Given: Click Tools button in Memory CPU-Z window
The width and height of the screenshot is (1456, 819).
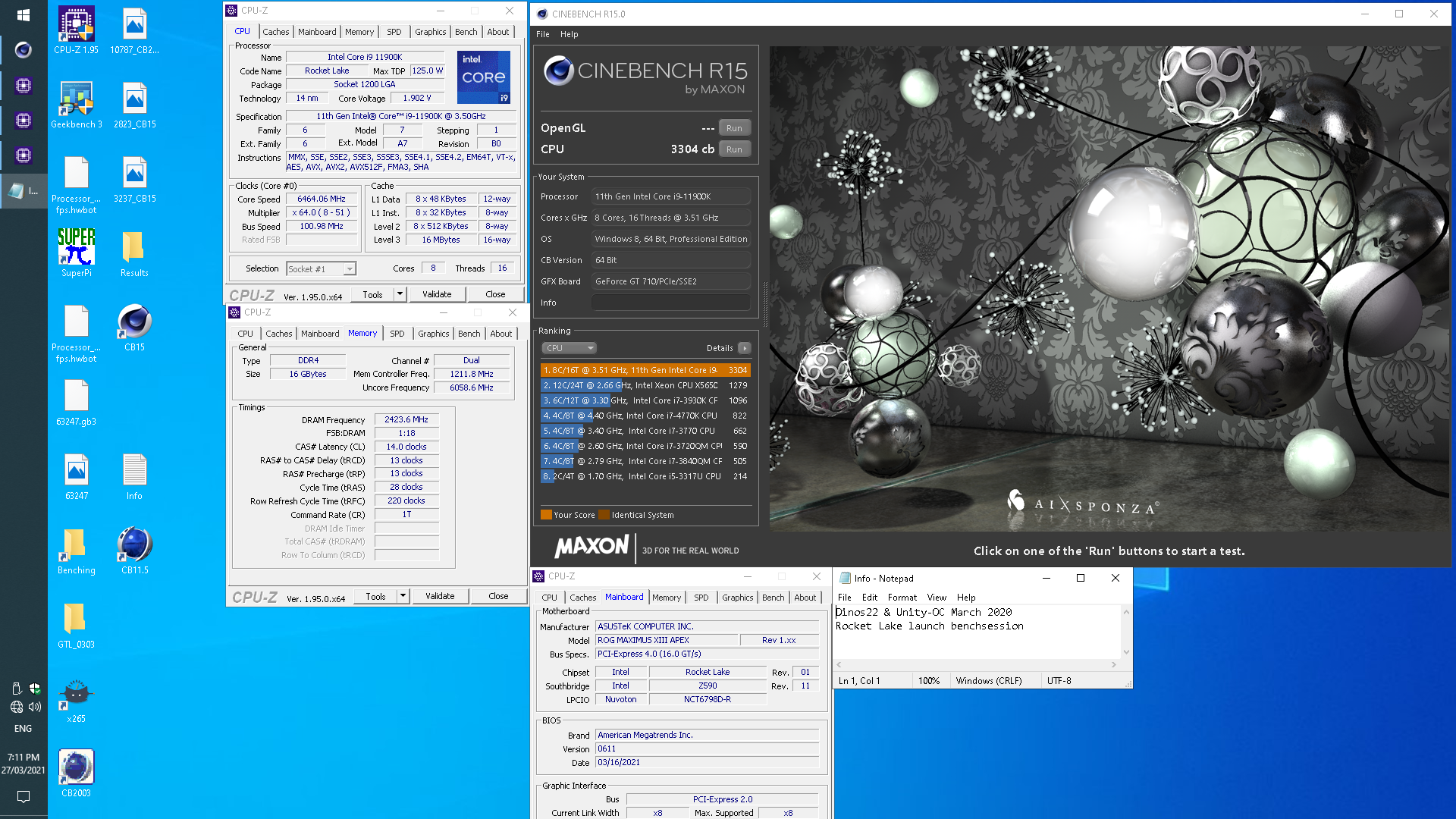Looking at the screenshot, I should [x=375, y=597].
